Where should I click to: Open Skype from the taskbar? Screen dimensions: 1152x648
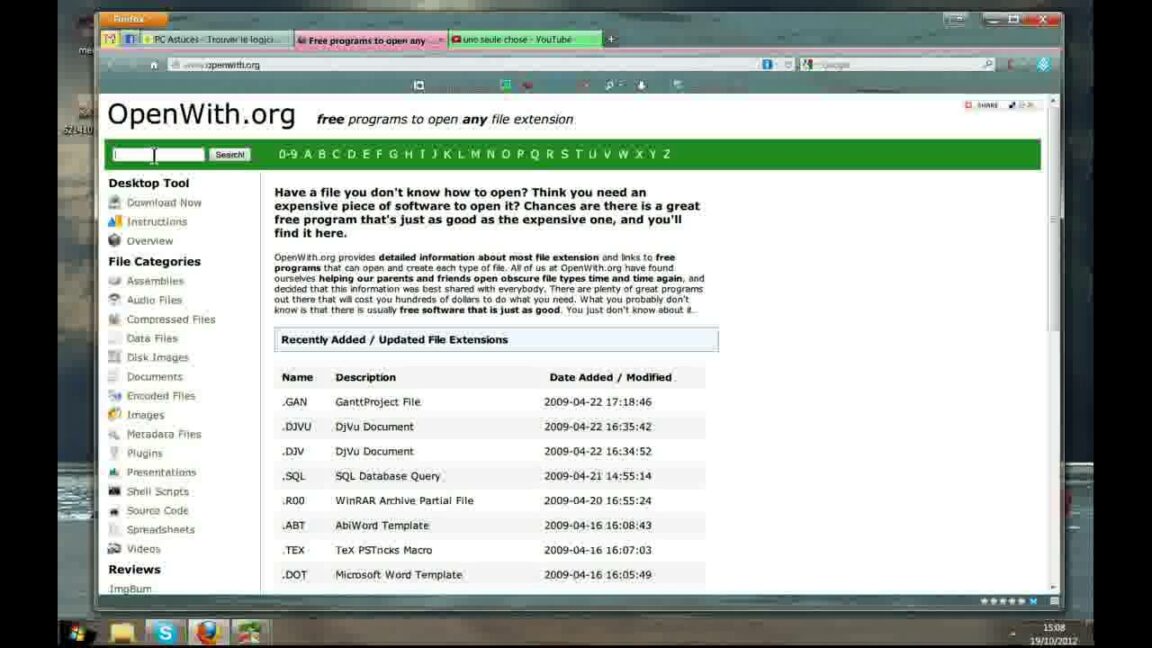[x=164, y=632]
